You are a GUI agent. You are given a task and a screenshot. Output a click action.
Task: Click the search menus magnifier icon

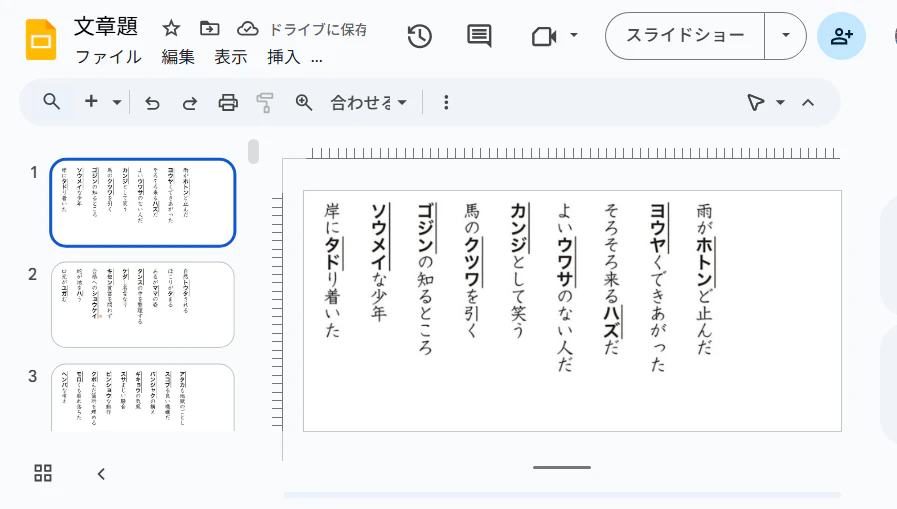tap(51, 102)
